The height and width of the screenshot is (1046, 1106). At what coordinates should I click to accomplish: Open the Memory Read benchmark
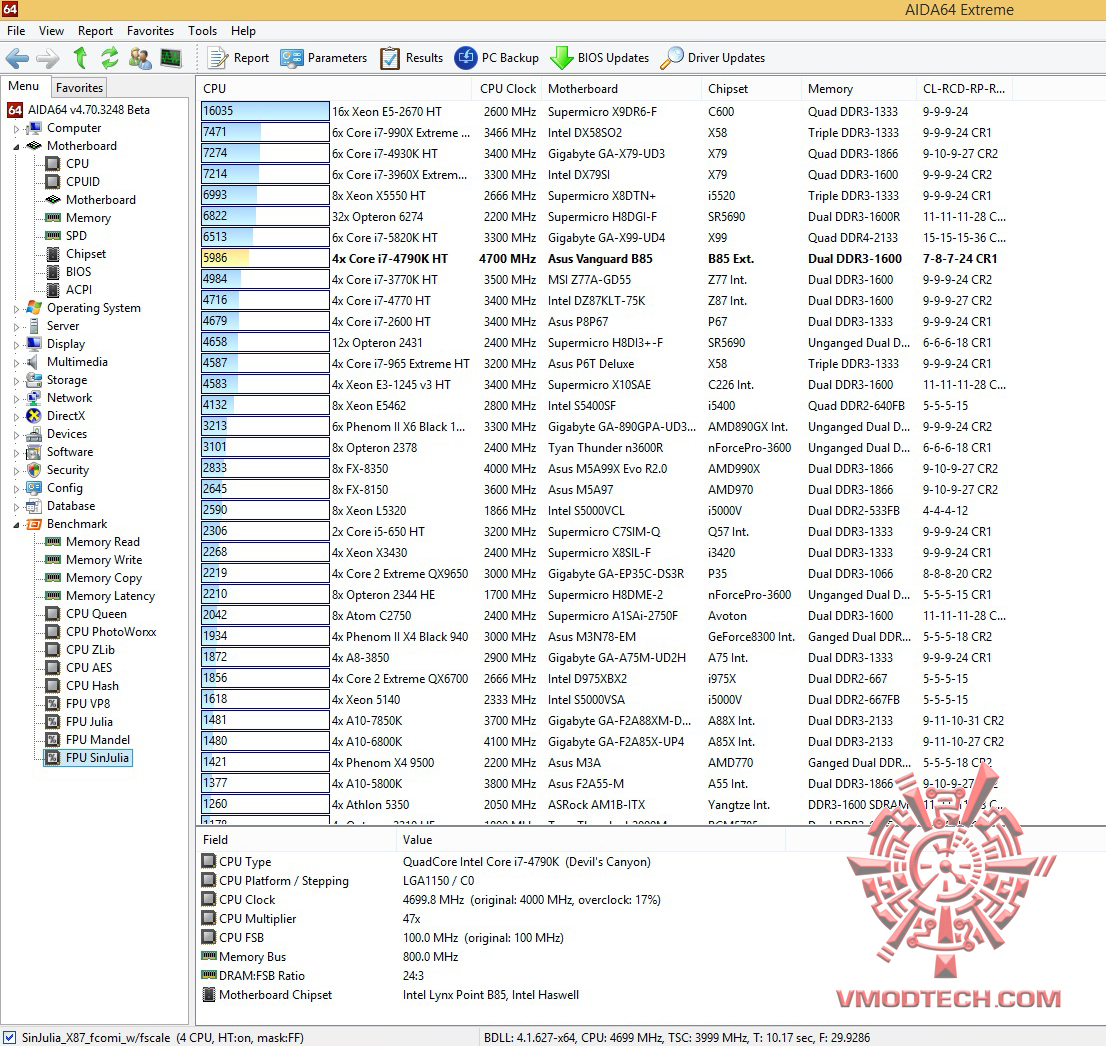(x=102, y=542)
